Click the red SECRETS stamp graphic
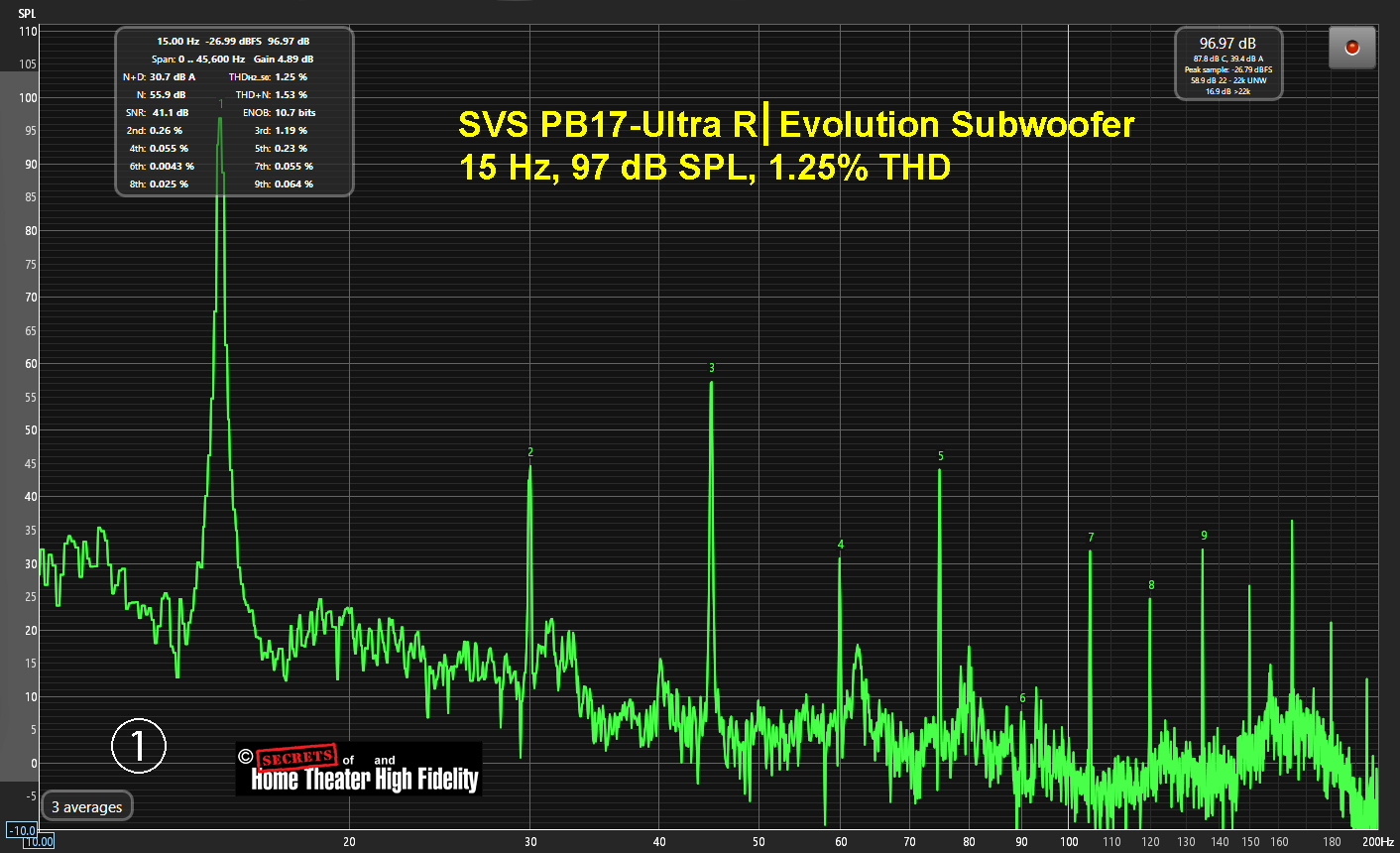This screenshot has height=853, width=1400. click(296, 758)
